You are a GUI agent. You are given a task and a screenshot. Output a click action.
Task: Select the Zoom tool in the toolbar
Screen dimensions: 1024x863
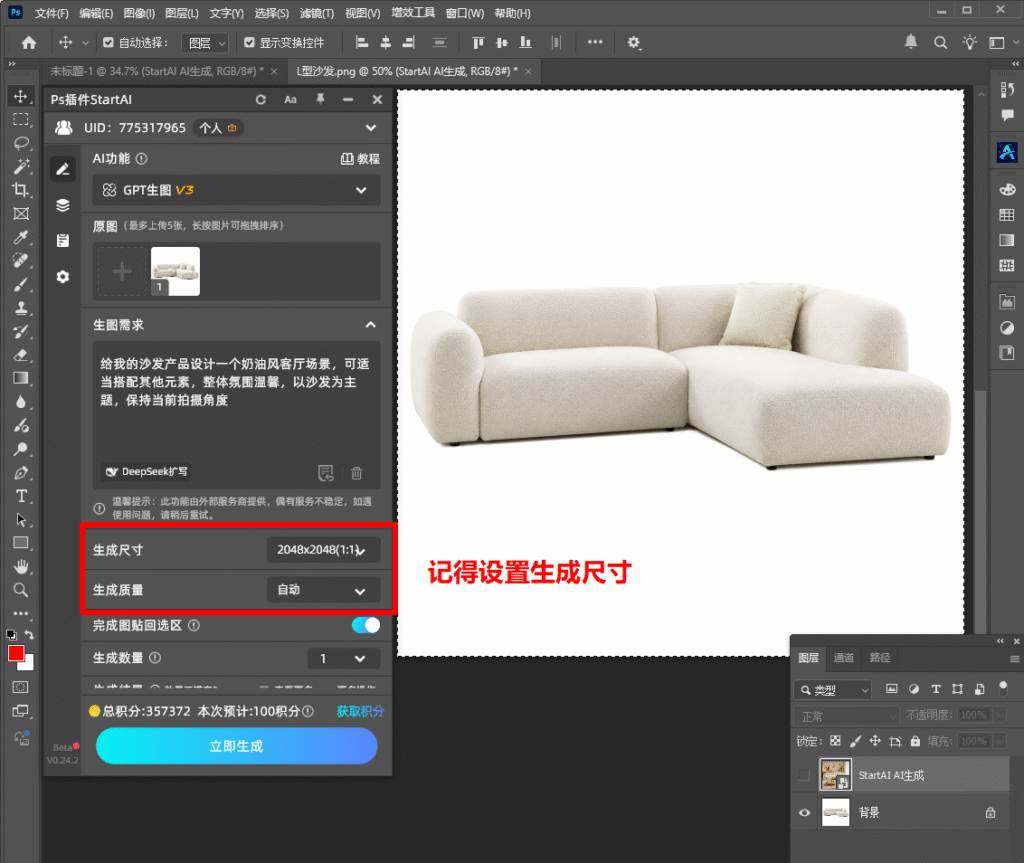pos(21,590)
